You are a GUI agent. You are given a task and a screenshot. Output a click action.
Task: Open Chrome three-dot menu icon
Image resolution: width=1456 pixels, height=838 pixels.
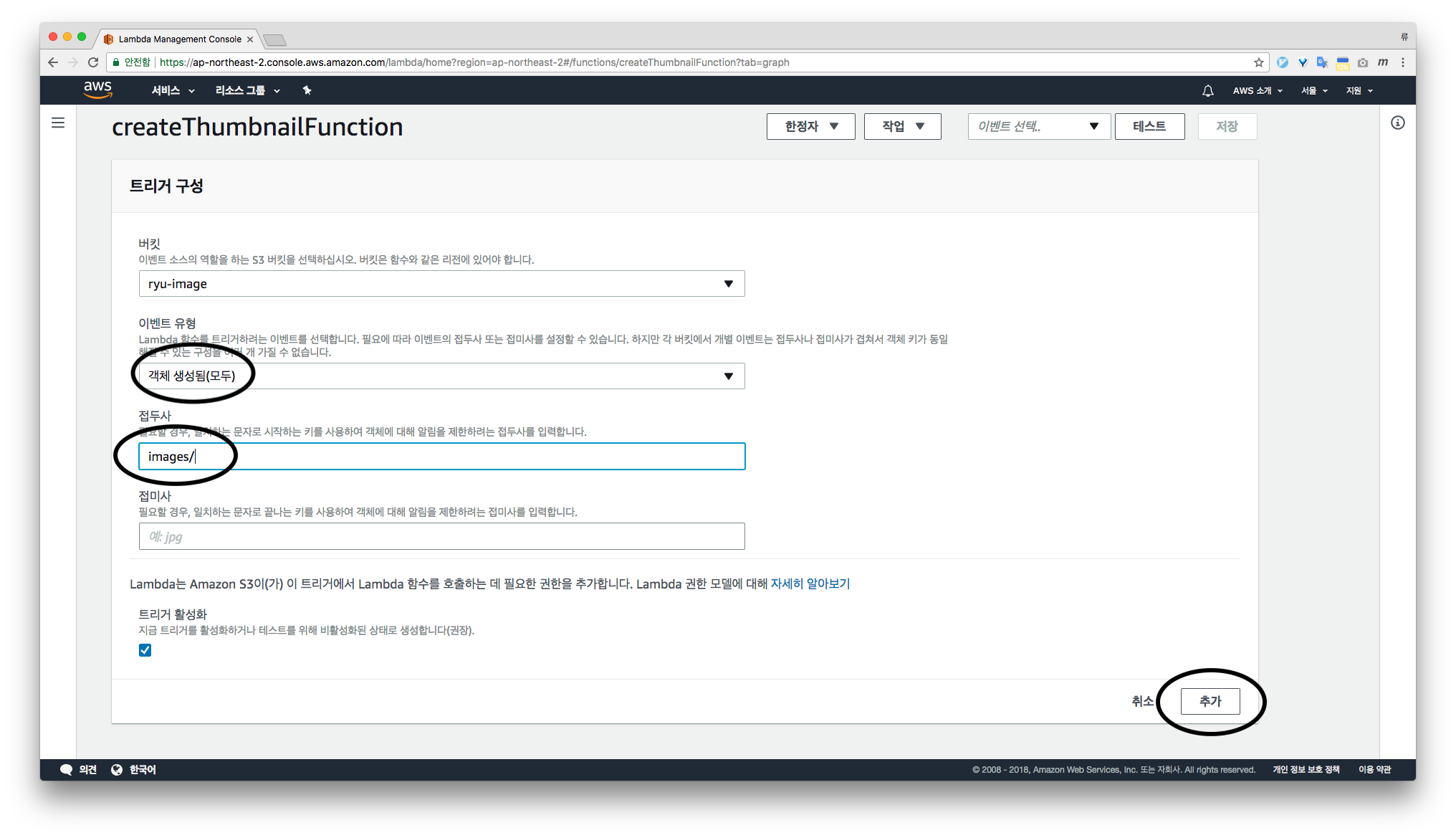click(x=1403, y=62)
